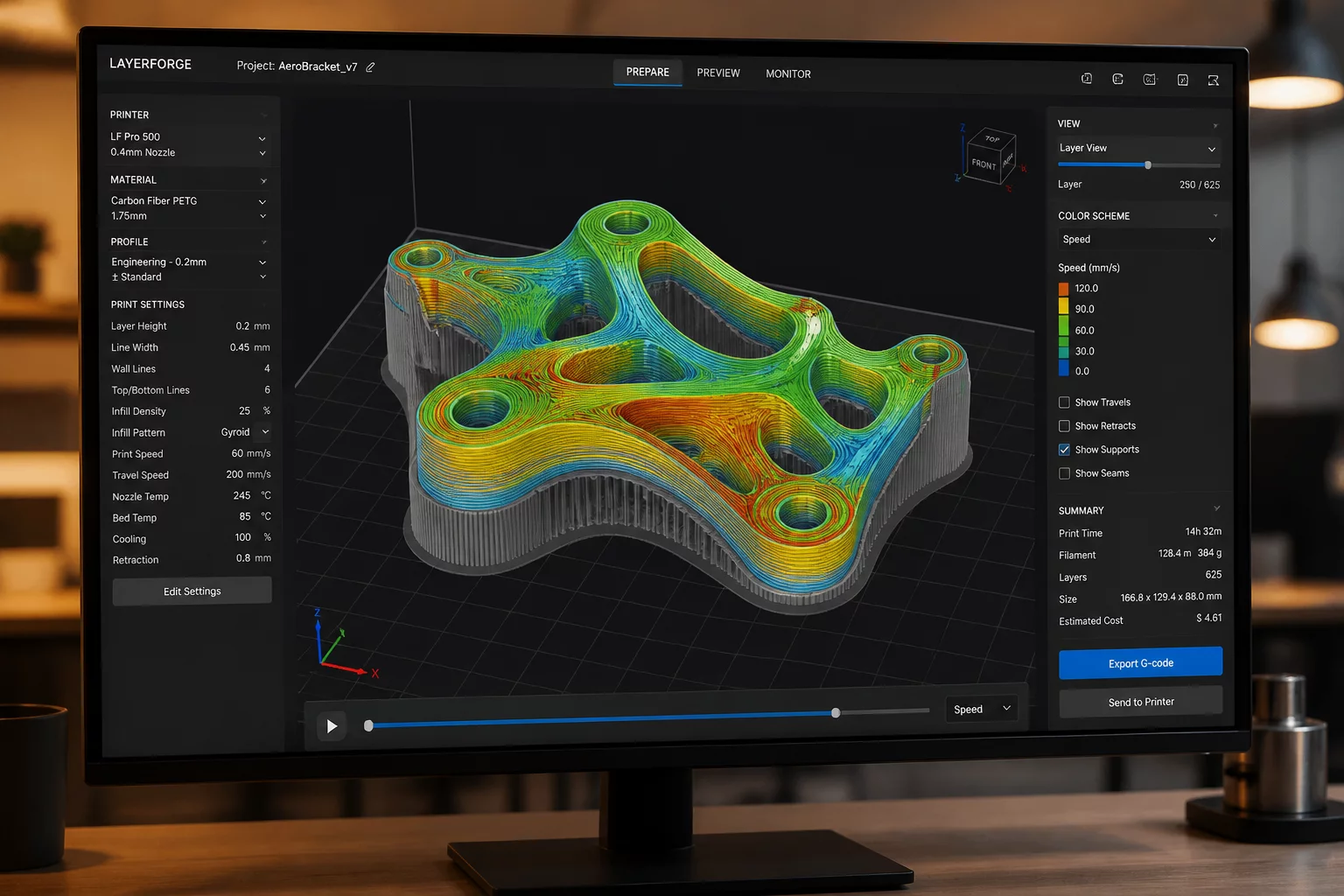Collapse the MATERIAL section
This screenshot has height=896, width=1344.
click(x=263, y=181)
